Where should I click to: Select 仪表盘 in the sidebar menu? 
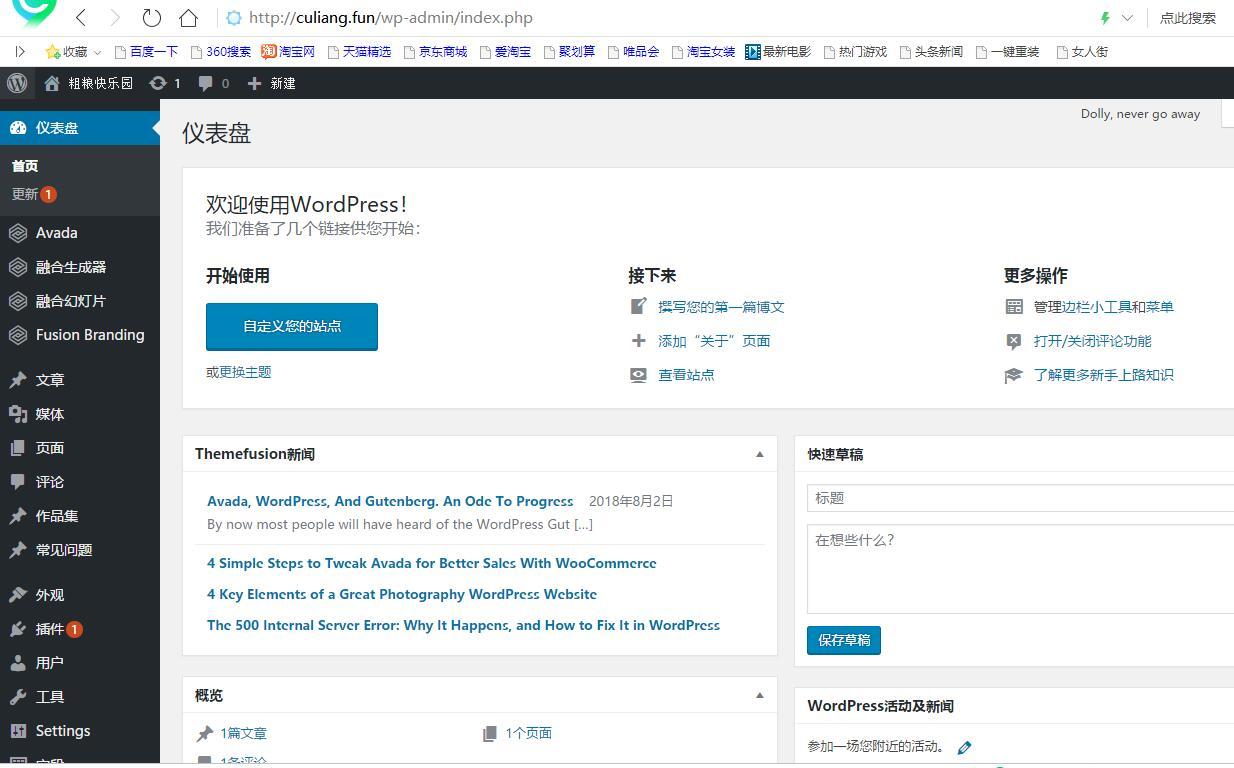[x=80, y=127]
